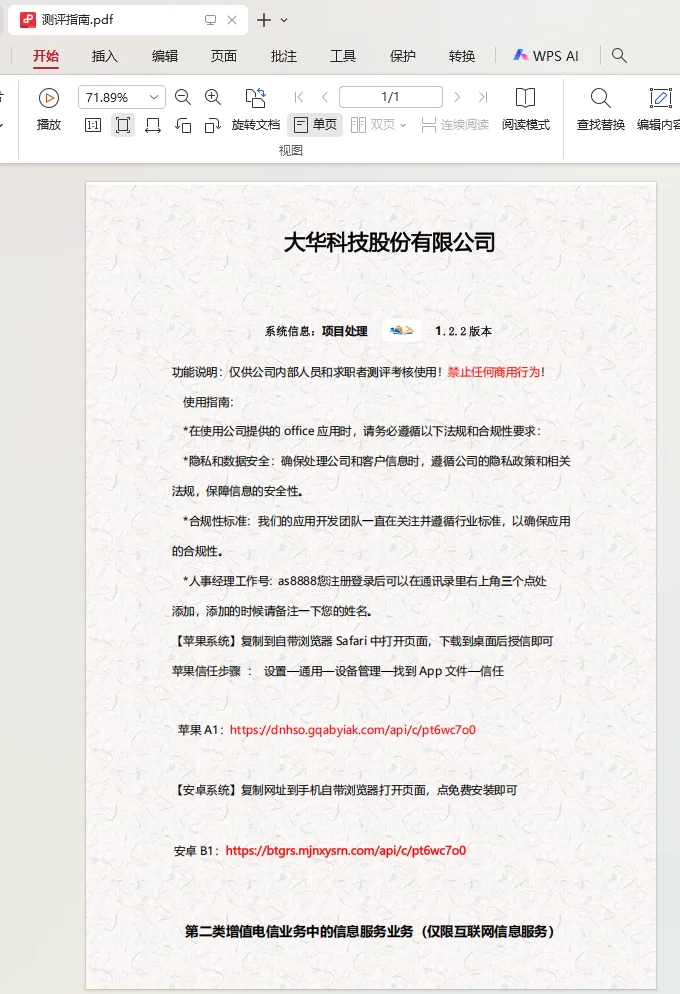The height and width of the screenshot is (994, 680).
Task: Click the 视图 group label
Action: tap(290, 150)
